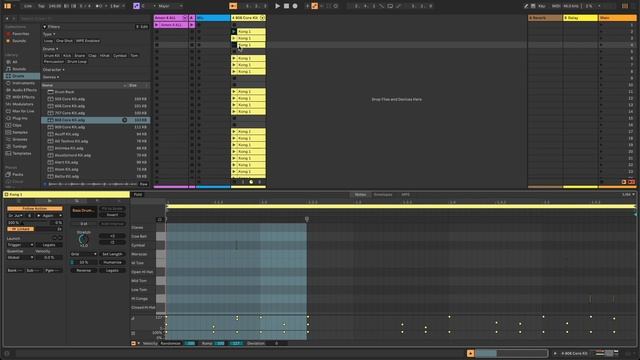Click the Link button in control bar
Screen dimensions: 640x360
28,6
